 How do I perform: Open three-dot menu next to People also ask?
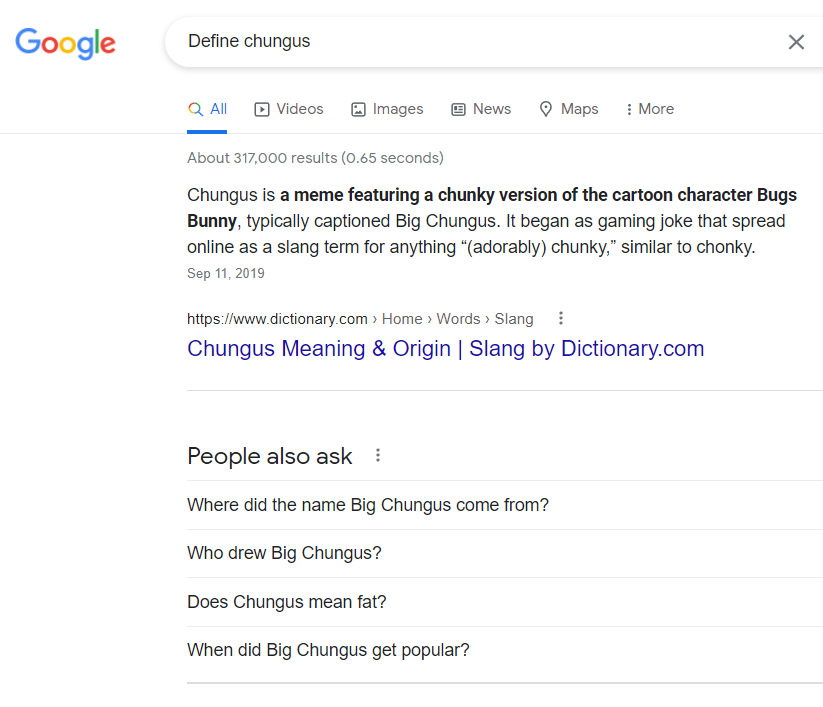[377, 456]
